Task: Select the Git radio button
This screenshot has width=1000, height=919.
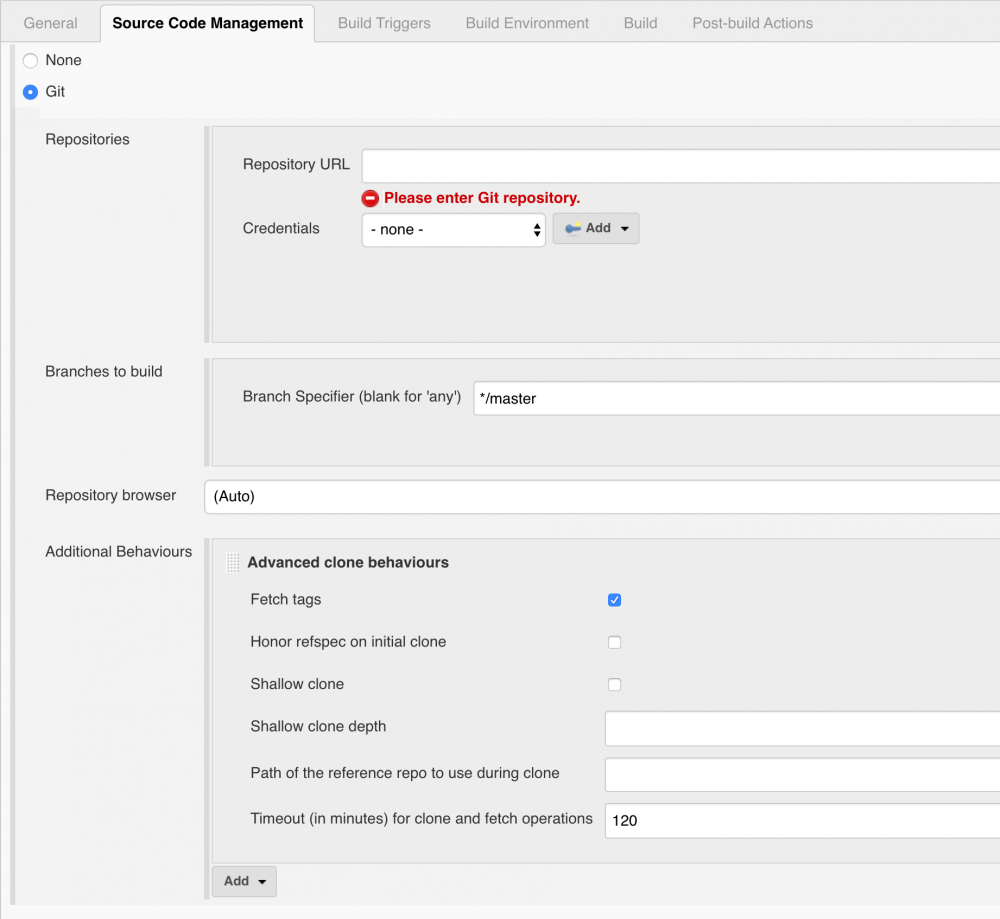Action: tap(30, 92)
